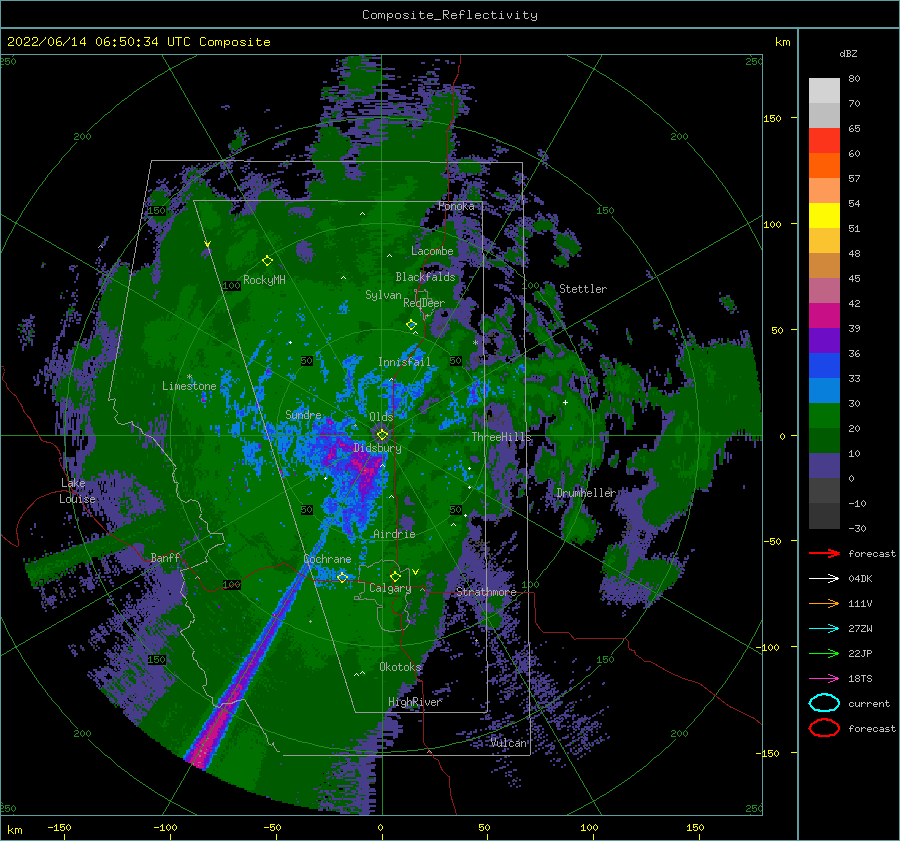Select the yellow diamond marker above Calgary

(x=395, y=576)
